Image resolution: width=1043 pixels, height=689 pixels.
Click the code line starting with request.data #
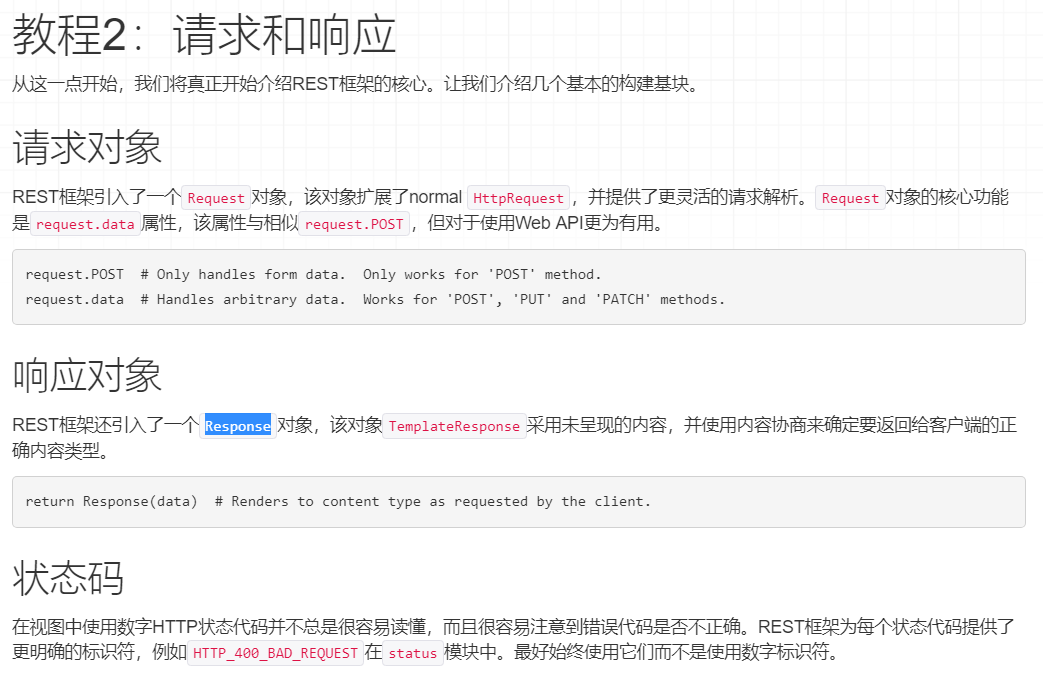tap(375, 299)
